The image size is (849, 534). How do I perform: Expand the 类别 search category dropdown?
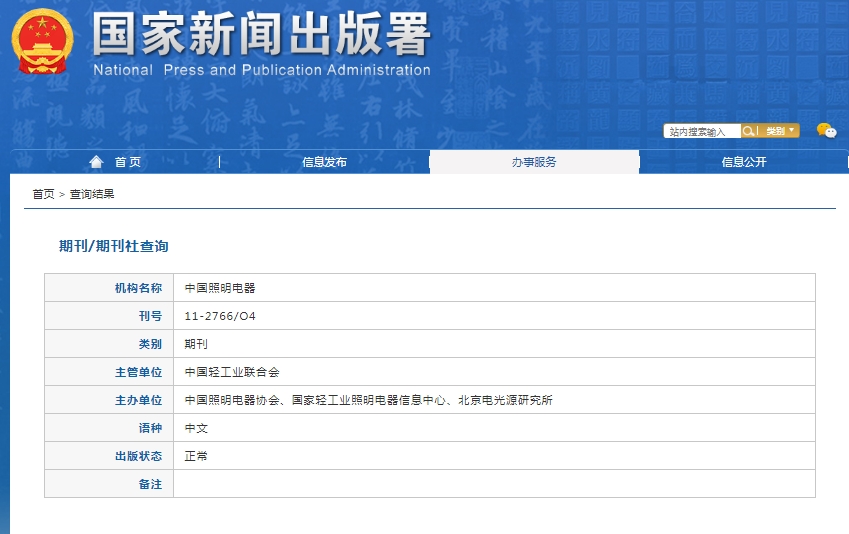[x=780, y=131]
